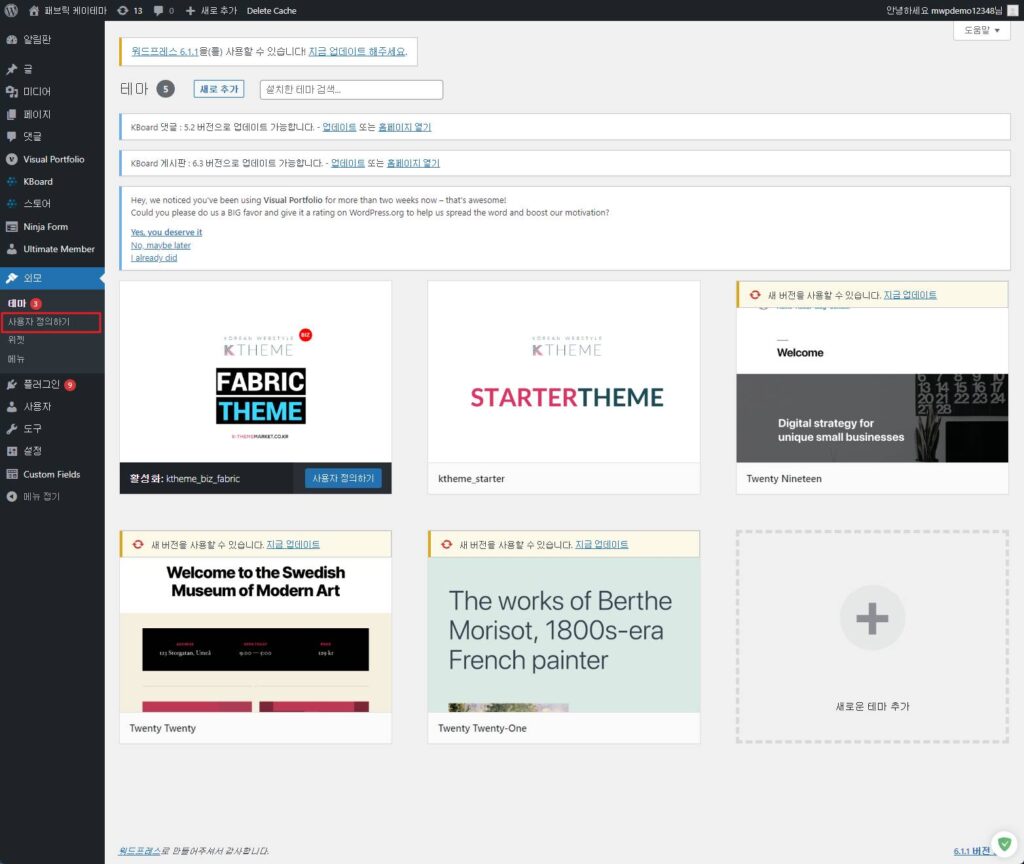This screenshot has height=864, width=1024.
Task: Click 업데이트 link in KBoard 댓글 notice
Action: pyautogui.click(x=339, y=127)
